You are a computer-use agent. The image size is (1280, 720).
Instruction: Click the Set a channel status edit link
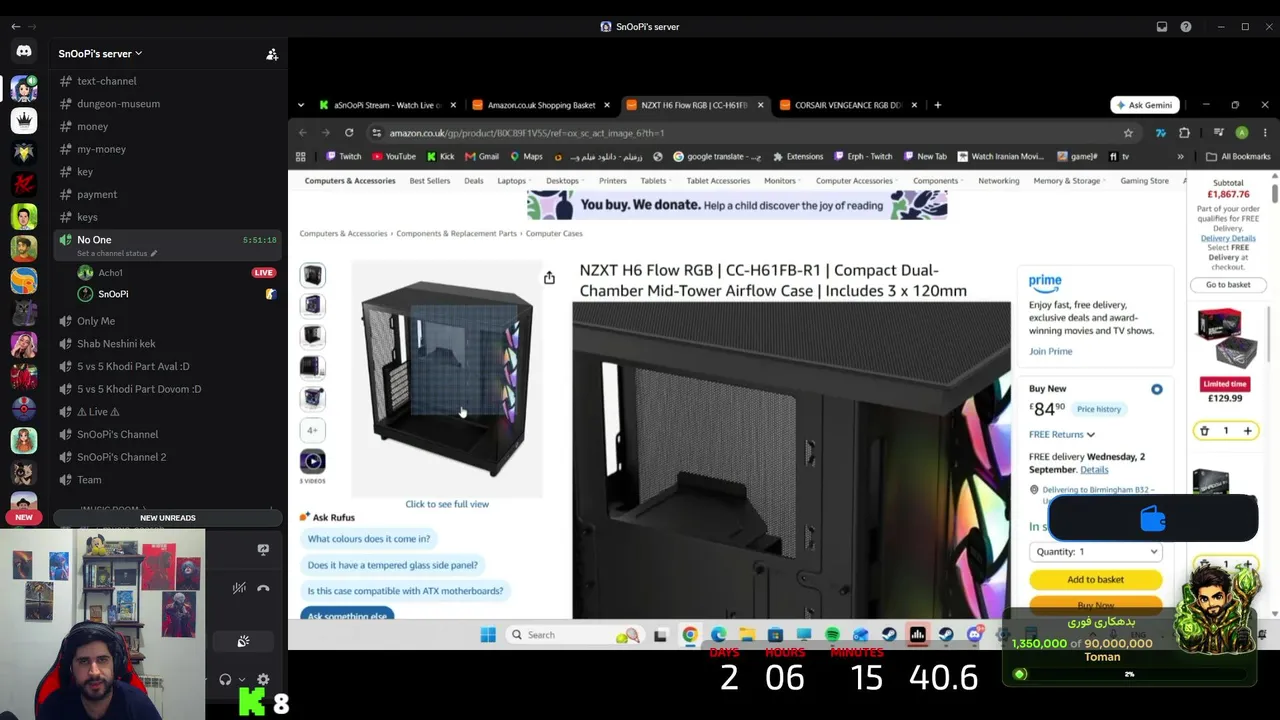[x=117, y=254]
